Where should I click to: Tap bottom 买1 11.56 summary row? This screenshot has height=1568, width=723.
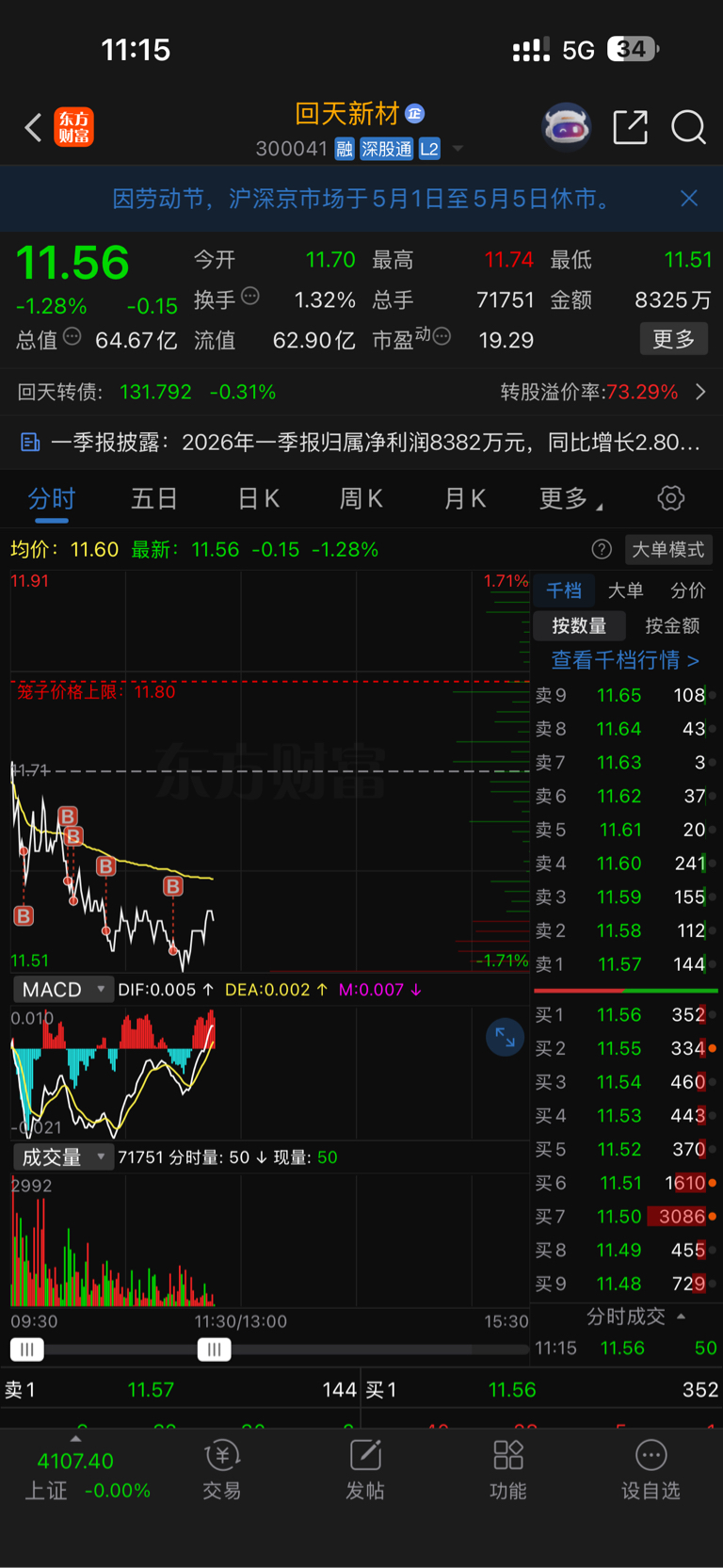click(x=542, y=1390)
